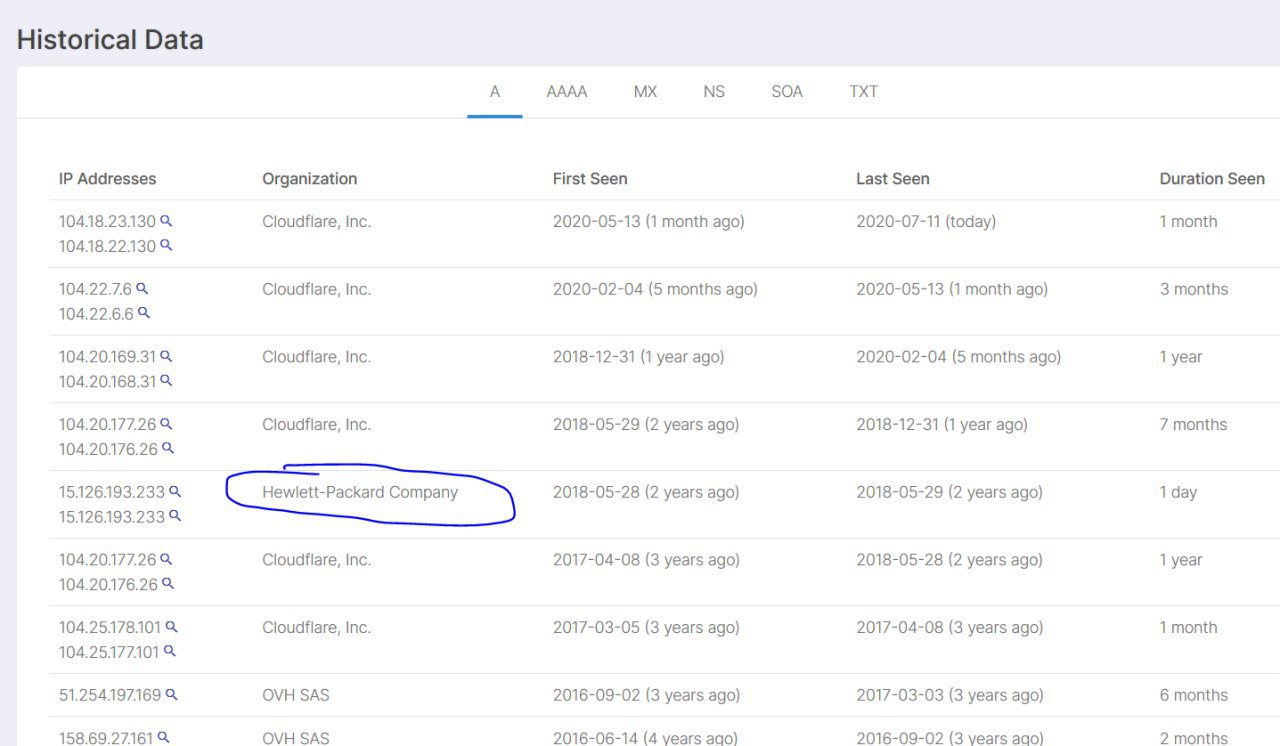Viewport: 1280px width, 746px height.
Task: Click the First Seen column header
Action: (590, 179)
